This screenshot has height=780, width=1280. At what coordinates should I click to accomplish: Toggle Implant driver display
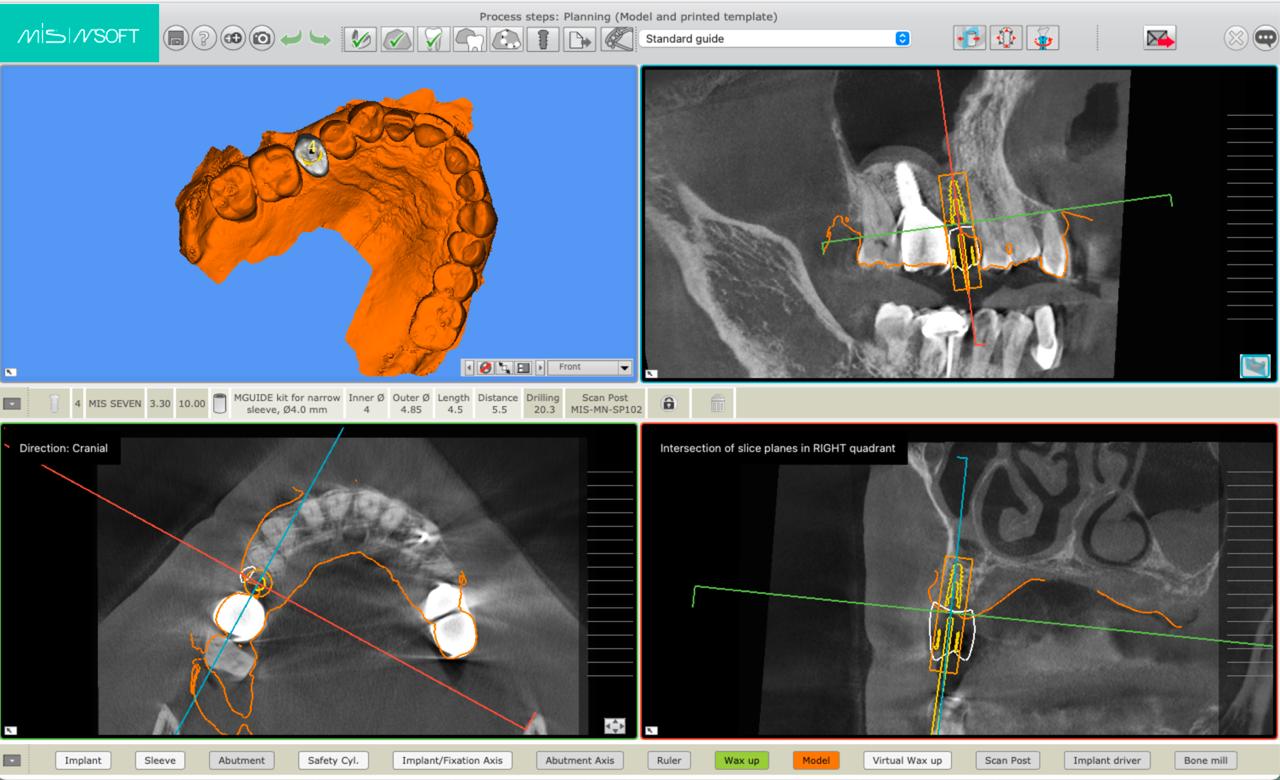1106,761
